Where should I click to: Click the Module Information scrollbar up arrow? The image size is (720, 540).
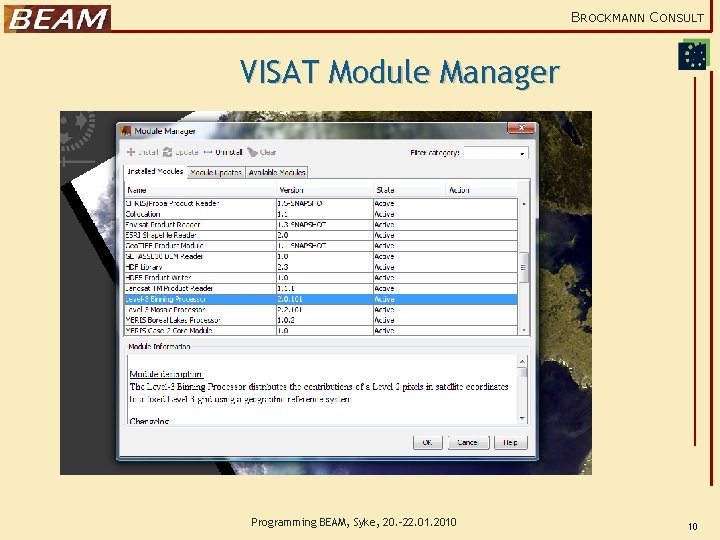(522, 362)
